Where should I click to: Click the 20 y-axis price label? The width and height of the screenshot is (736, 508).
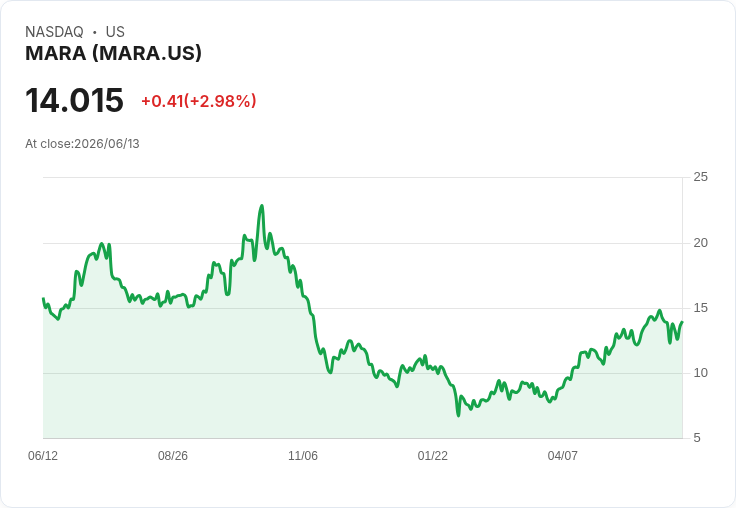[700, 243]
